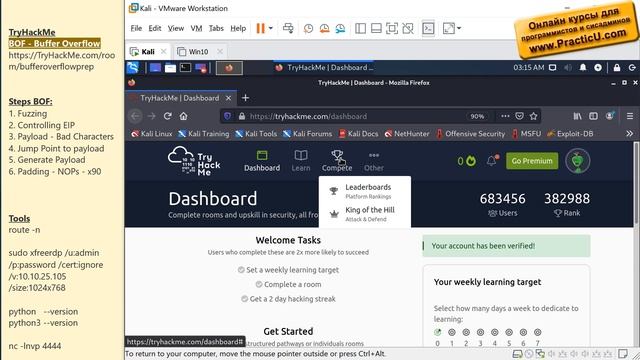
Task: Switch to the Win10 VM tab
Action: [198, 51]
